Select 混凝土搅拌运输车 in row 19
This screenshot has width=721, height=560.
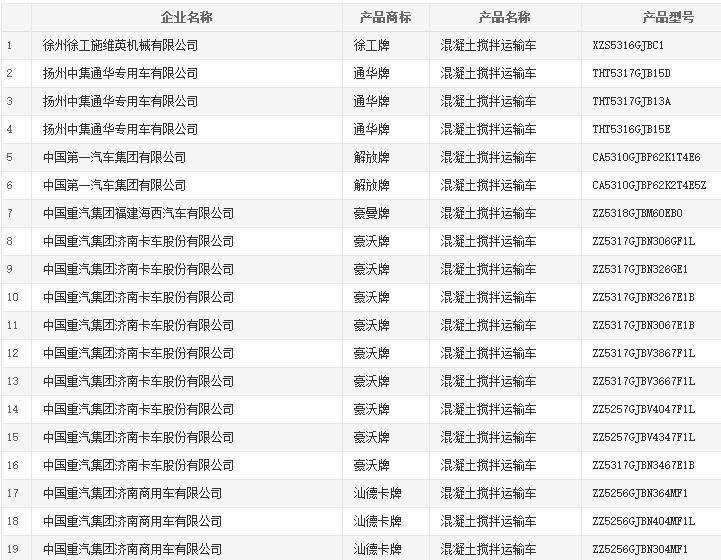pyautogui.click(x=488, y=549)
